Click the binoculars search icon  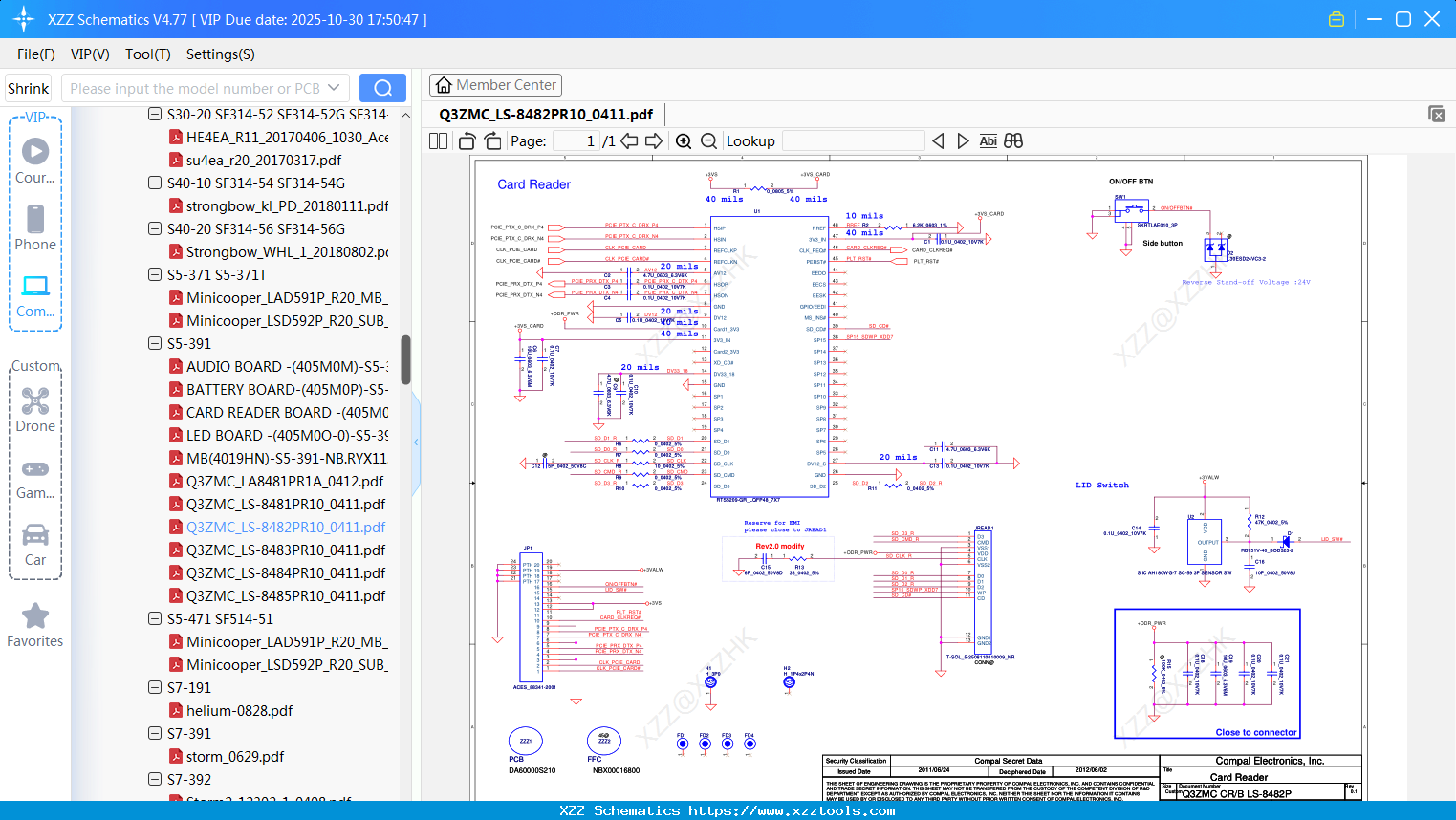[x=1013, y=141]
